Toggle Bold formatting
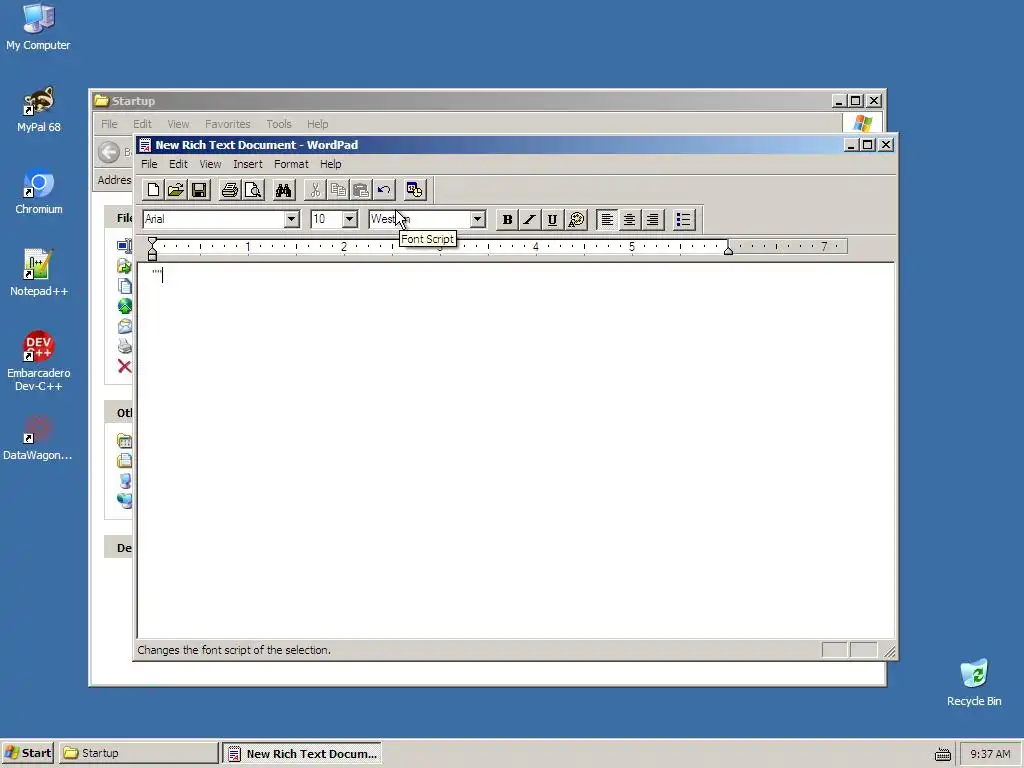The height and width of the screenshot is (768, 1024). [507, 219]
